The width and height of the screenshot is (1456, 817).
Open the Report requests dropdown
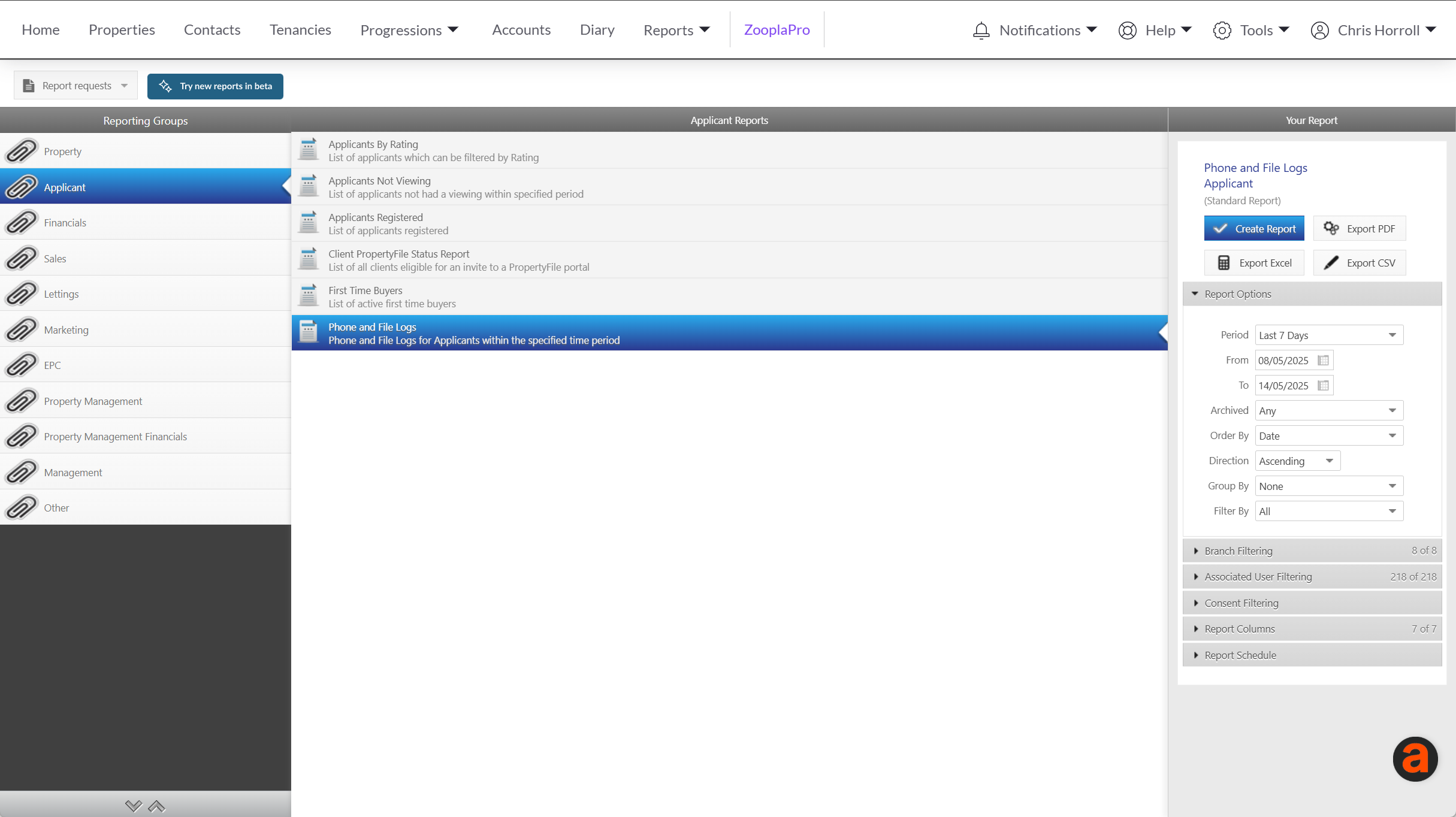(x=75, y=86)
